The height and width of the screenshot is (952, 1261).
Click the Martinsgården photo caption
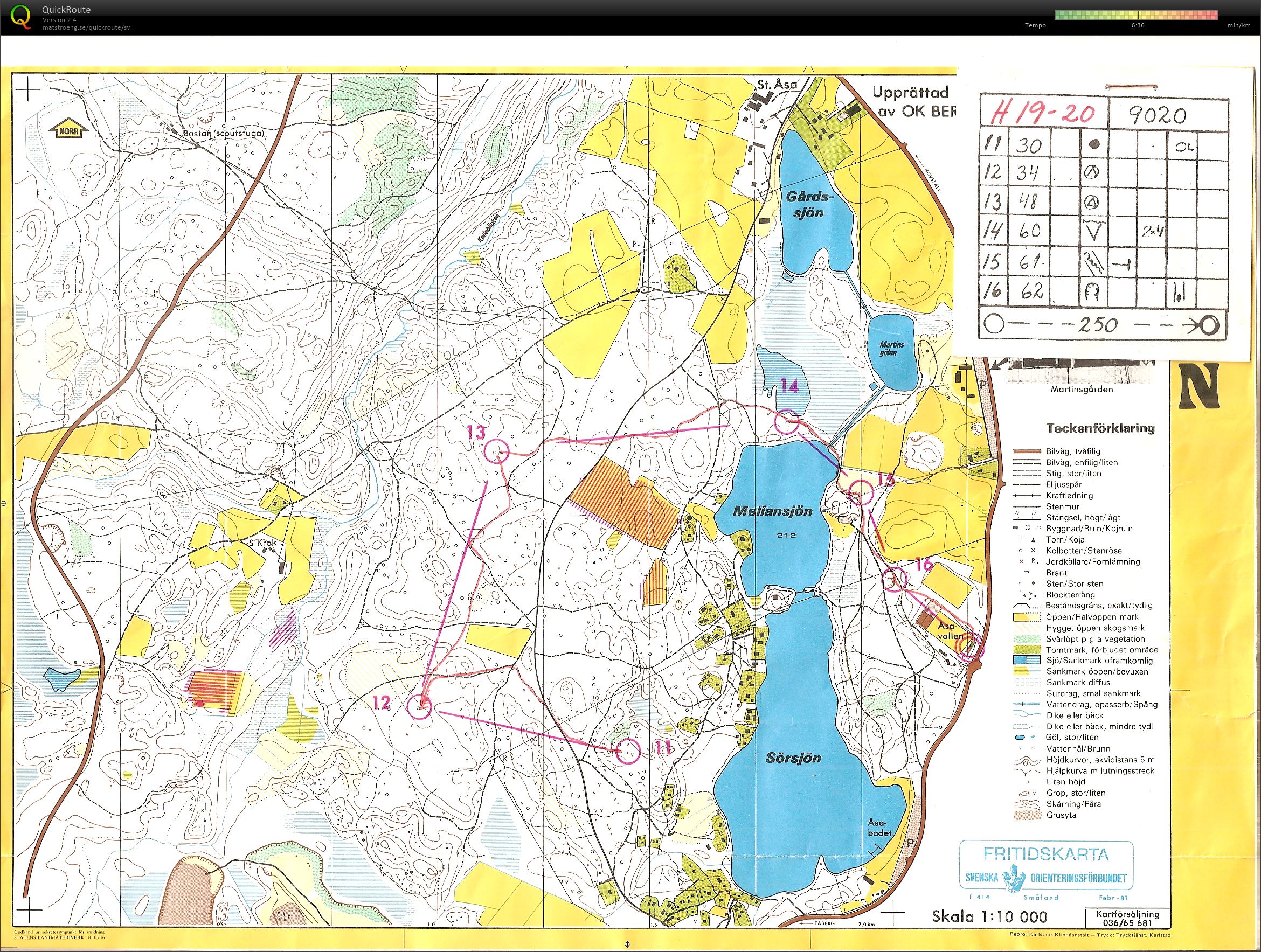[1082, 390]
